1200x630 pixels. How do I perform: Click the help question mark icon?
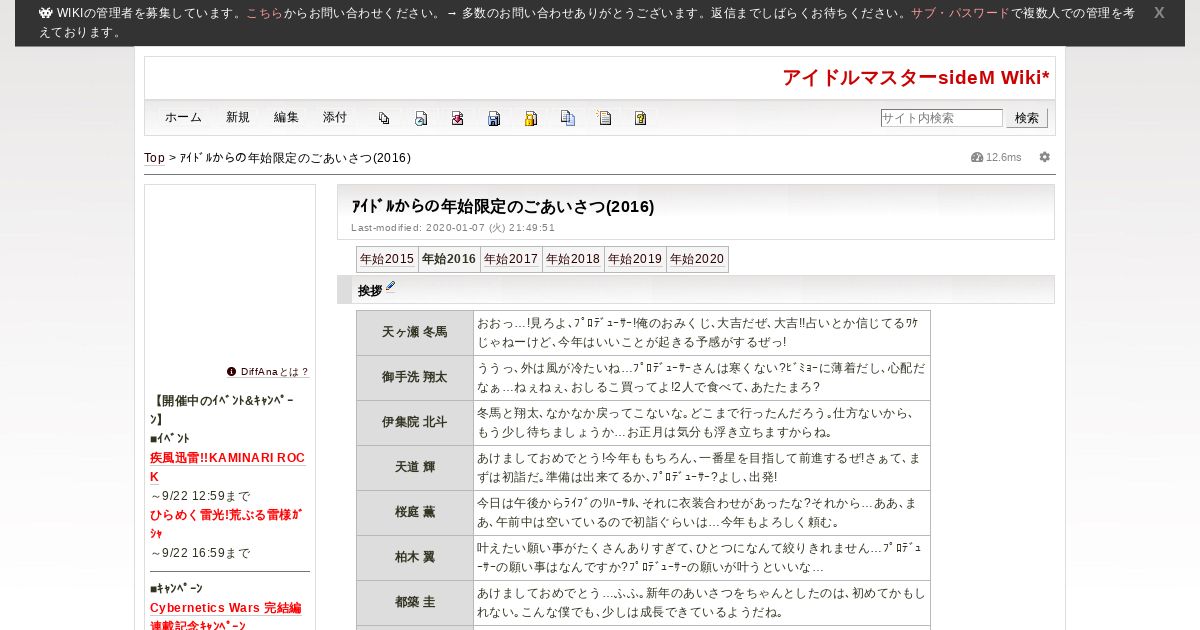641,118
